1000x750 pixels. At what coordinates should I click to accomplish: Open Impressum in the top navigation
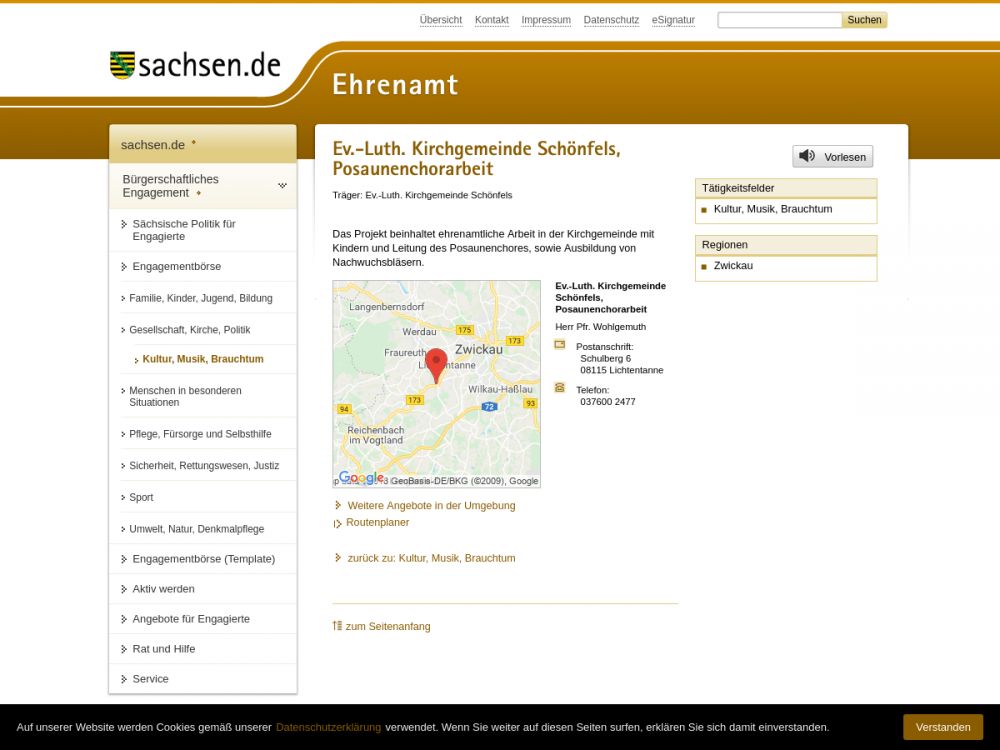(x=546, y=20)
